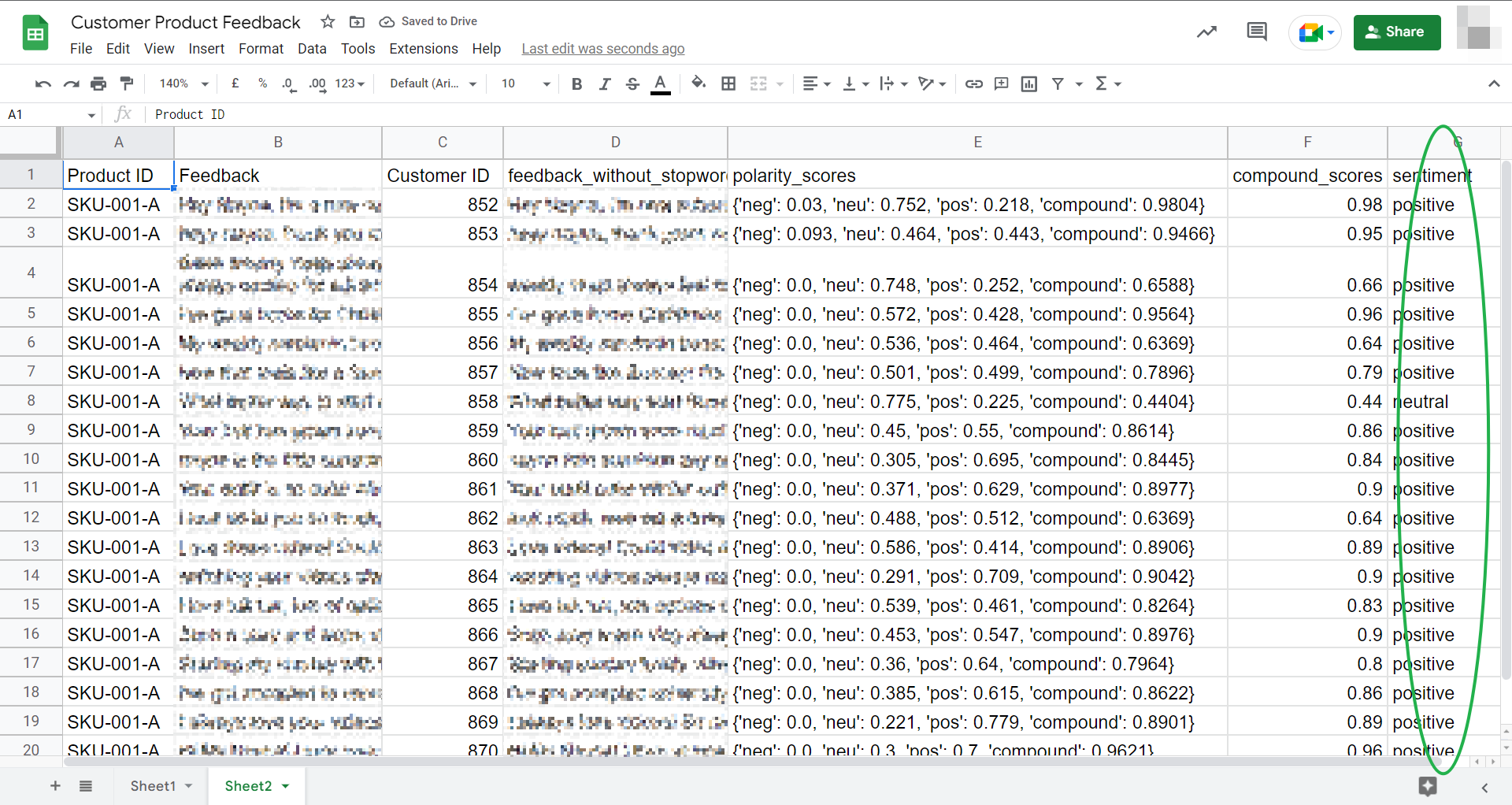Toggle bold formatting
This screenshot has height=805, width=1512.
[576, 83]
